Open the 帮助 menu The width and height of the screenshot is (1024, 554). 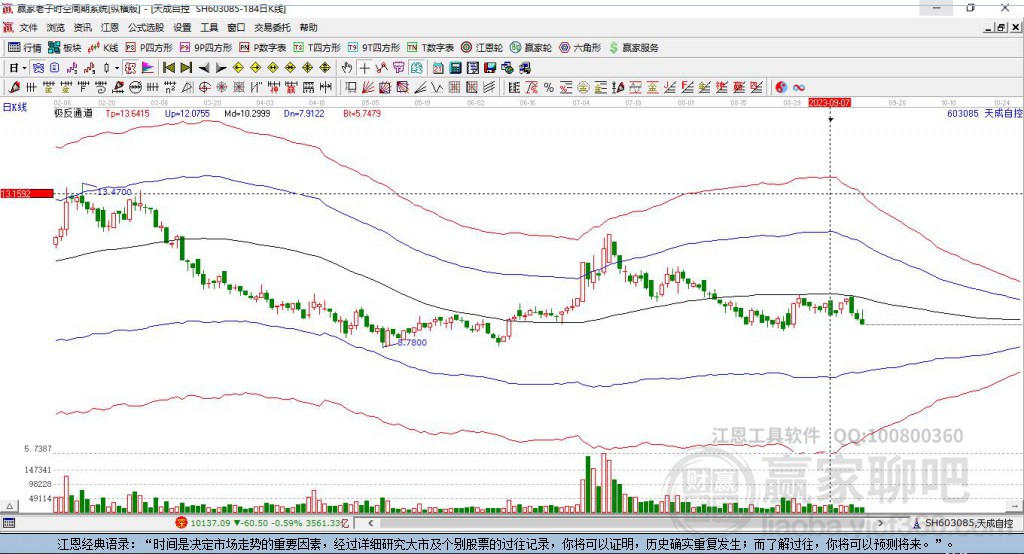click(308, 27)
